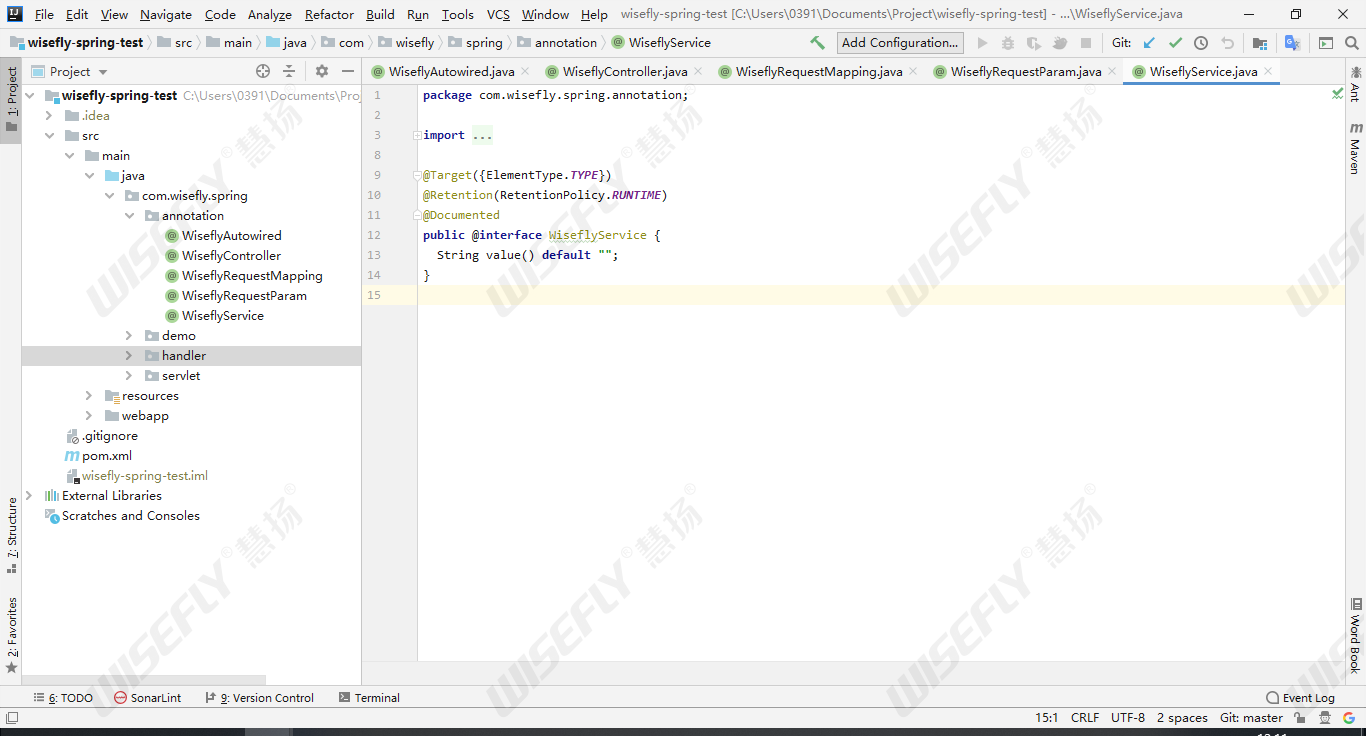Click the 2 spaces indent setting

click(x=1182, y=718)
